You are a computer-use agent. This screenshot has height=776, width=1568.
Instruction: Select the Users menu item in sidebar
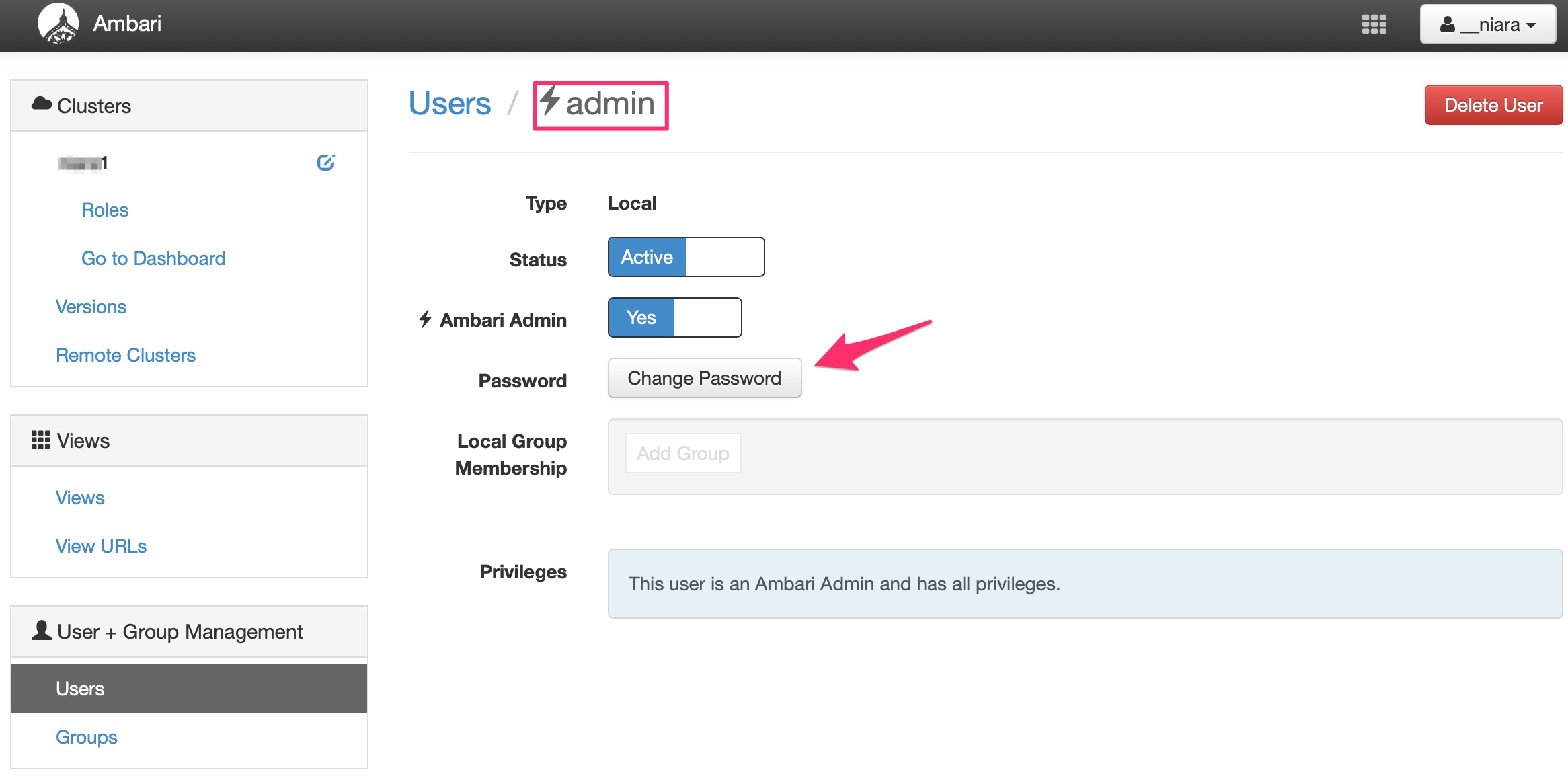(x=189, y=689)
